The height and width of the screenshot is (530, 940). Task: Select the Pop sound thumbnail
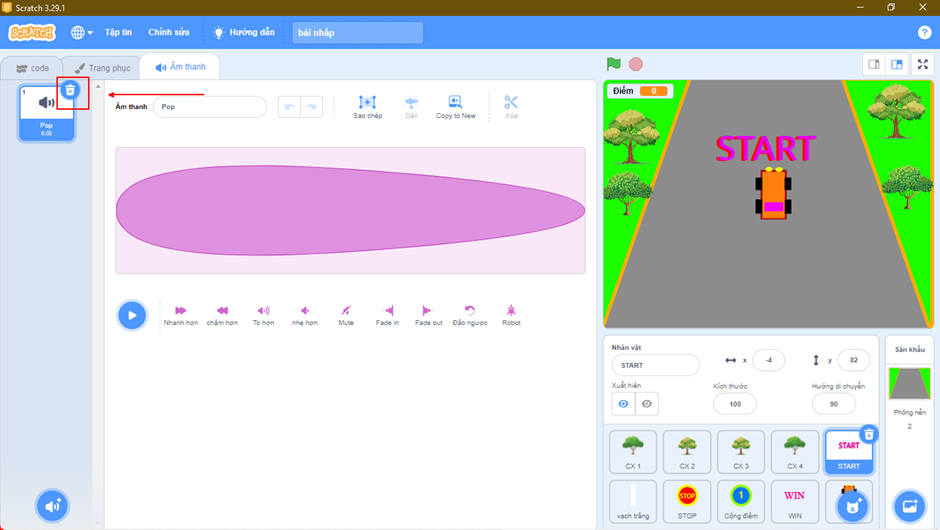tap(47, 113)
